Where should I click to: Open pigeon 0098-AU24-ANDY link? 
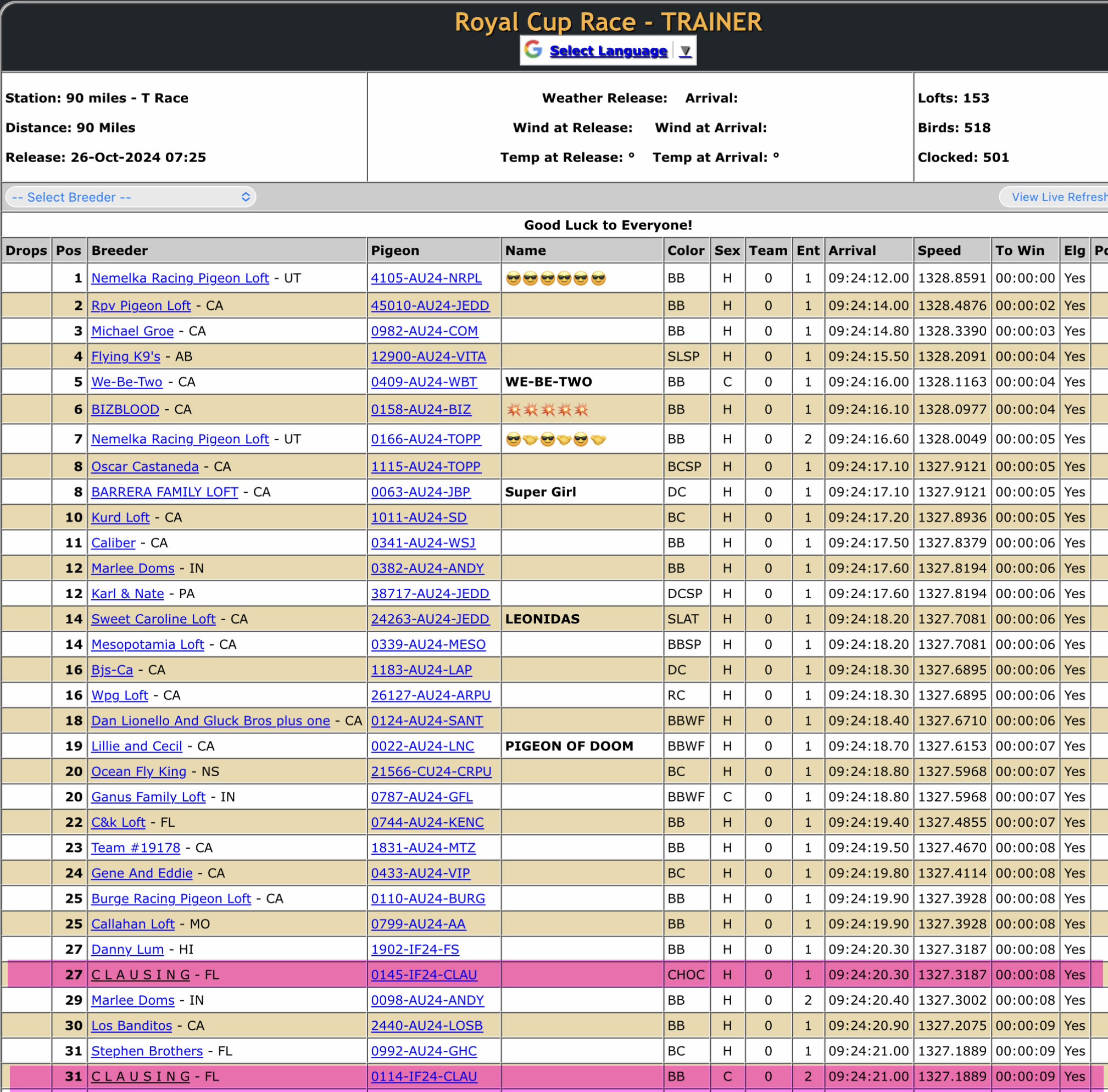pos(427,1000)
